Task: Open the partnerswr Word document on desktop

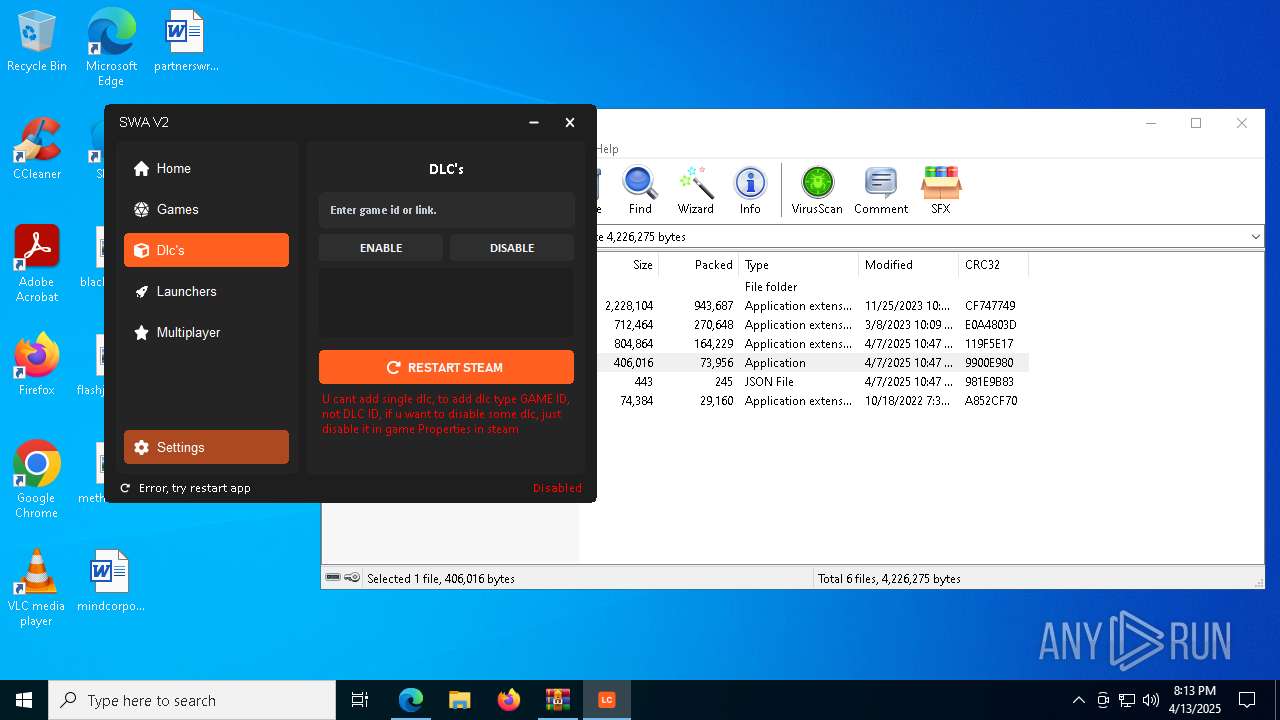Action: coord(185,41)
